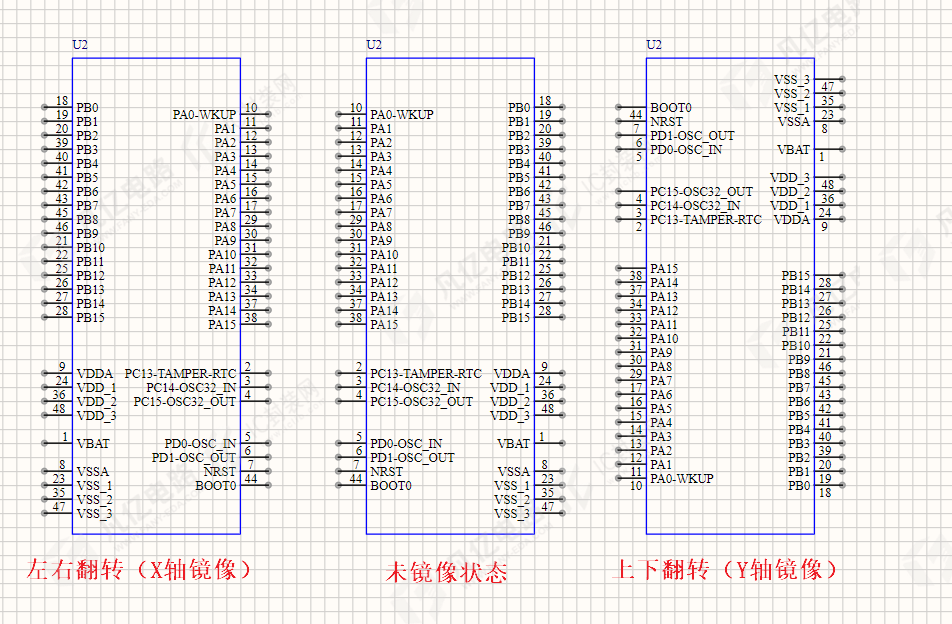This screenshot has width=952, height=624.
Task: Select NRST label in the 左右翻转 symbol
Action: click(220, 472)
